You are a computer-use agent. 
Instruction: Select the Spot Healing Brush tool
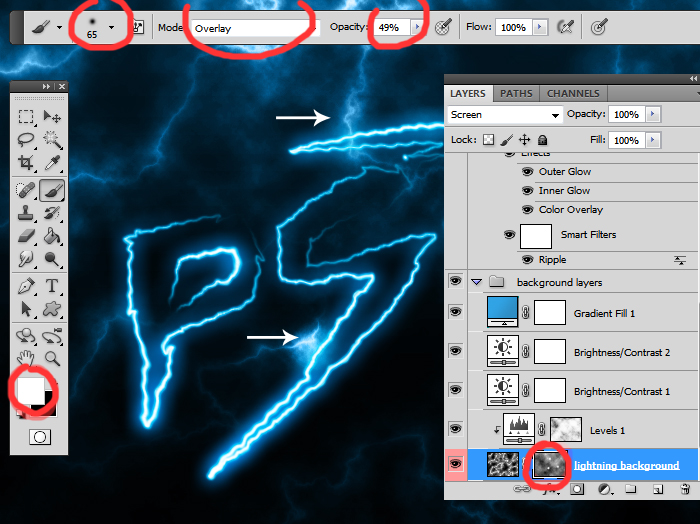pos(26,191)
